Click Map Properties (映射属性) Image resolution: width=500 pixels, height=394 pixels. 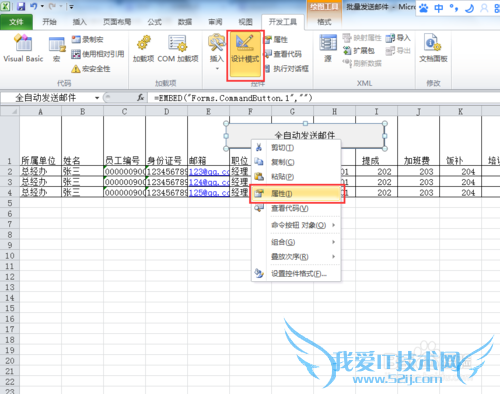pyautogui.click(x=362, y=38)
